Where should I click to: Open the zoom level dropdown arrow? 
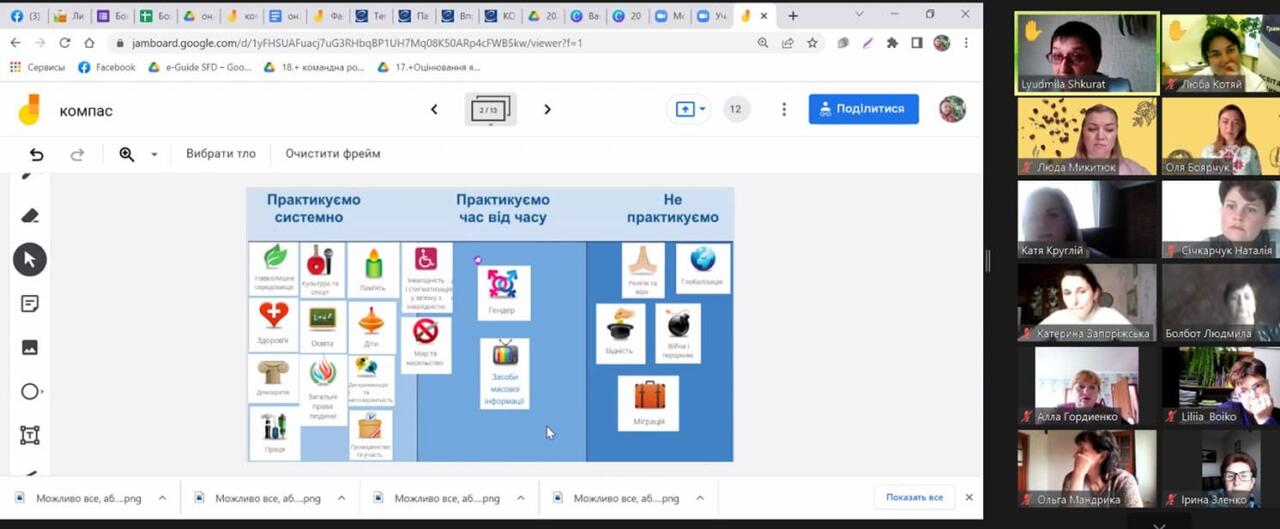pos(154,154)
